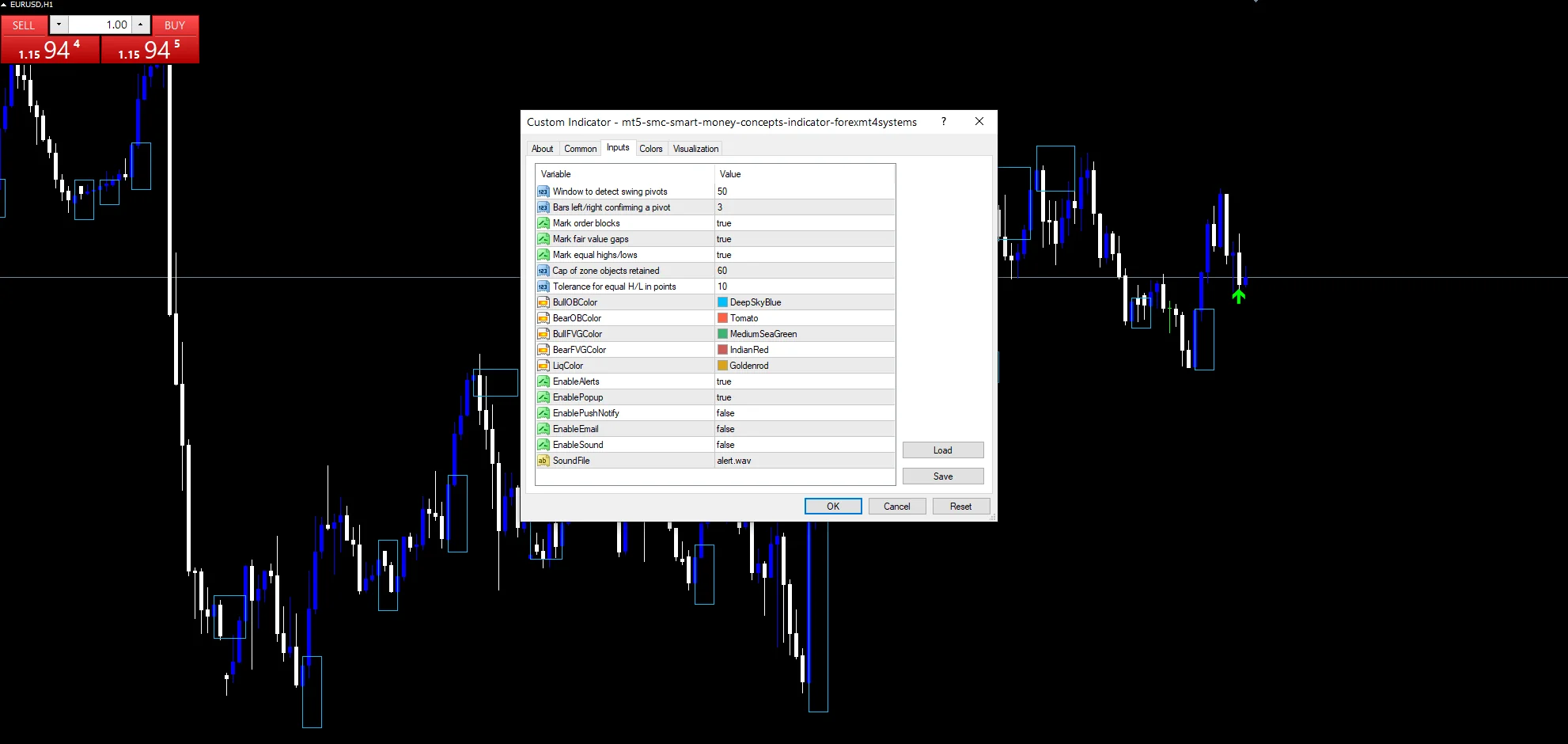Switch to the About tab

pos(543,149)
